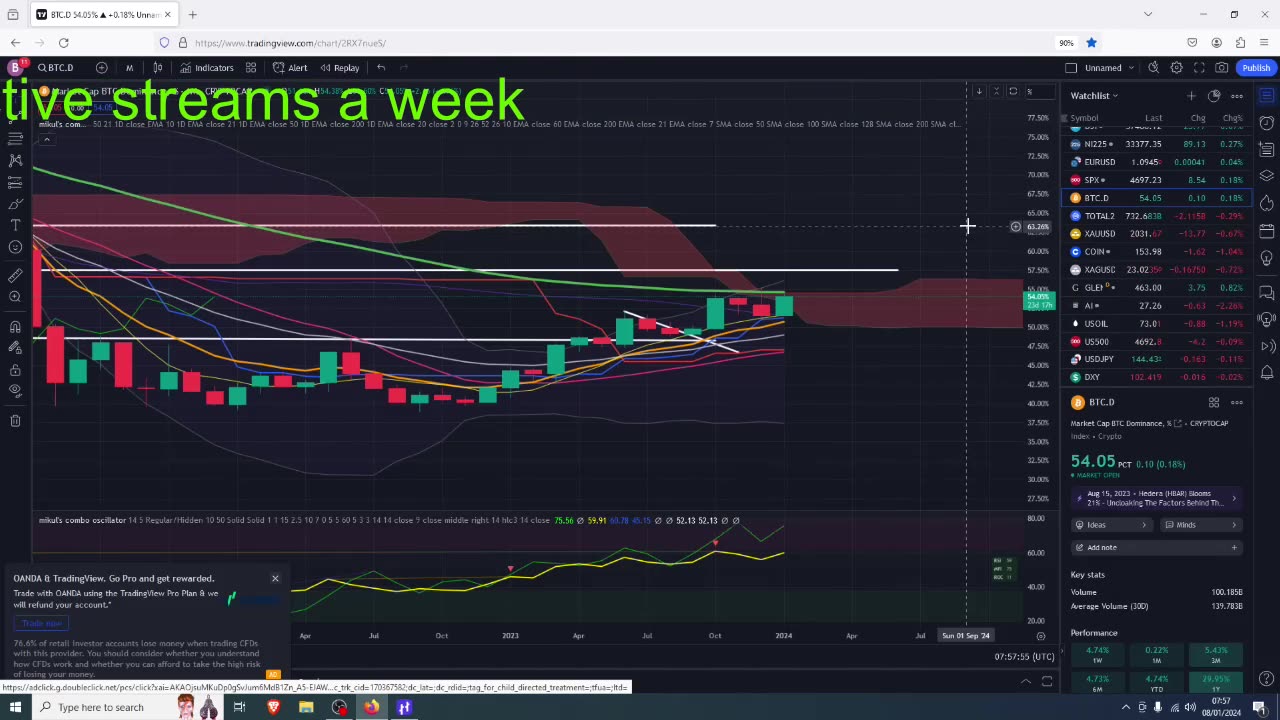This screenshot has width=1280, height=720.
Task: Publish the chart idea
Action: tap(1256, 67)
